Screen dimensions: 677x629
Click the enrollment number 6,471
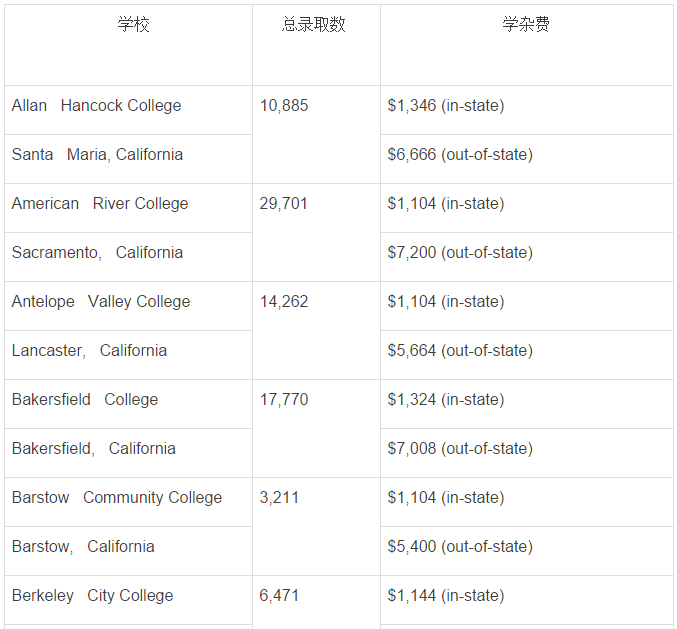(279, 595)
